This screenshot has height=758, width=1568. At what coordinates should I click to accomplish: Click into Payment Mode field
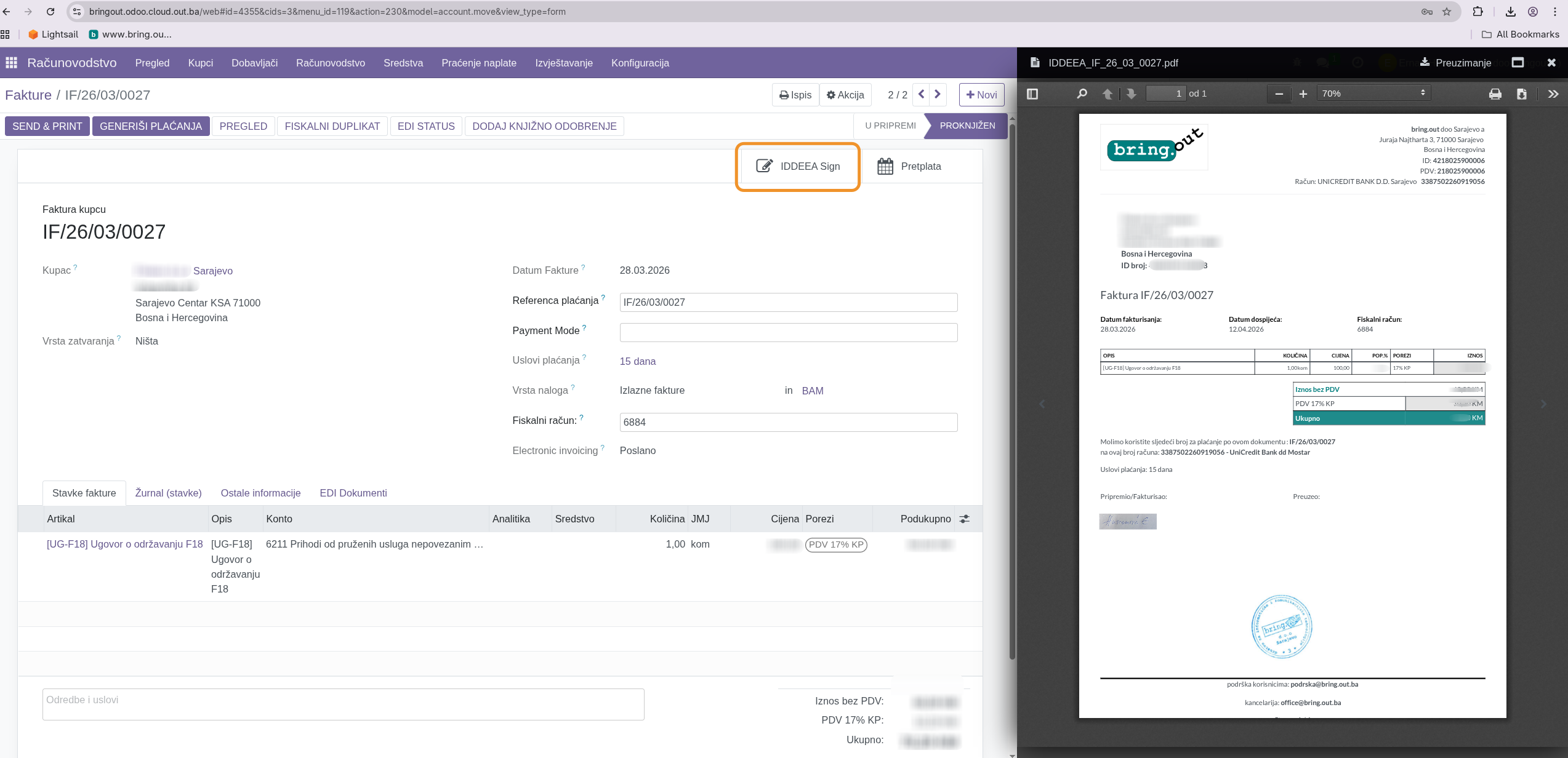point(788,332)
